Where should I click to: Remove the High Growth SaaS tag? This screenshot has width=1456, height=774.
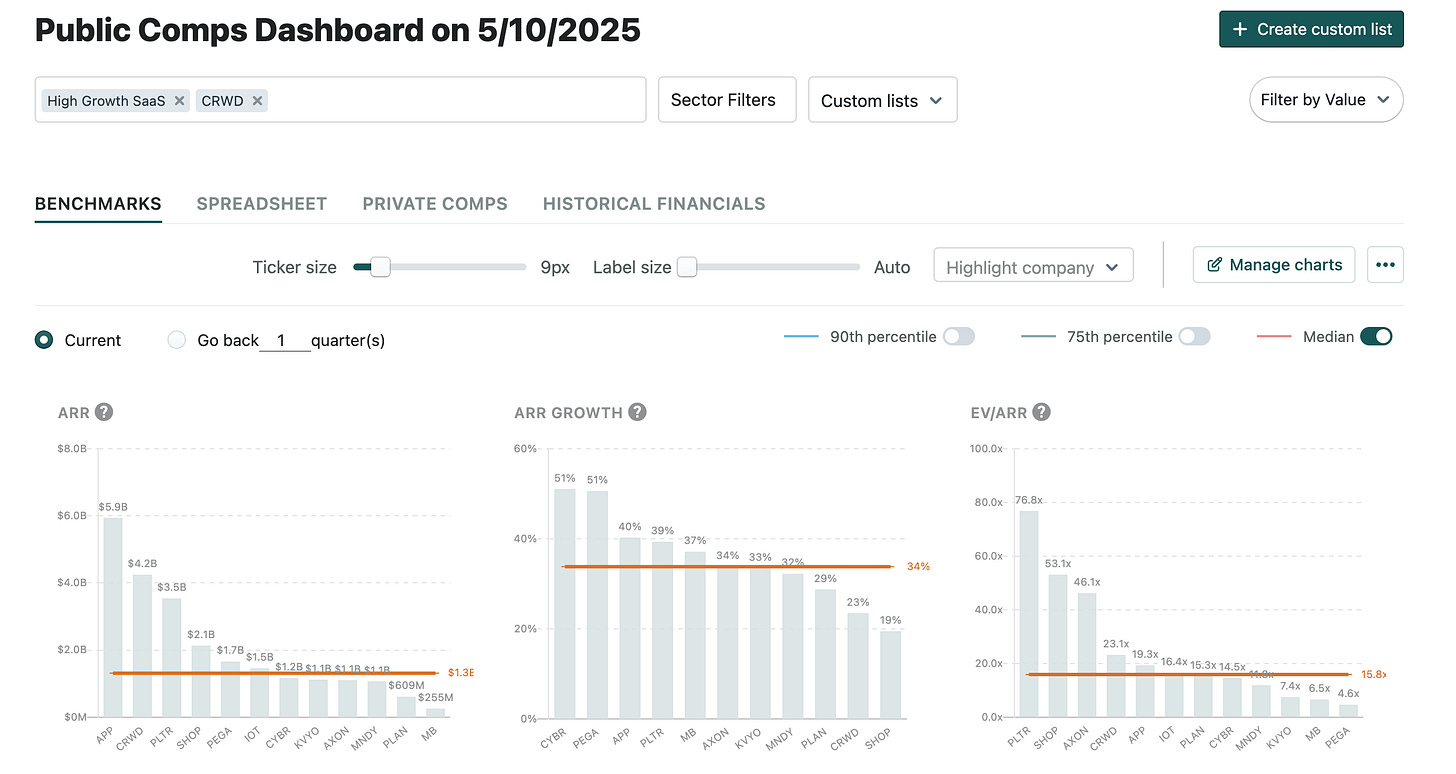pyautogui.click(x=179, y=101)
